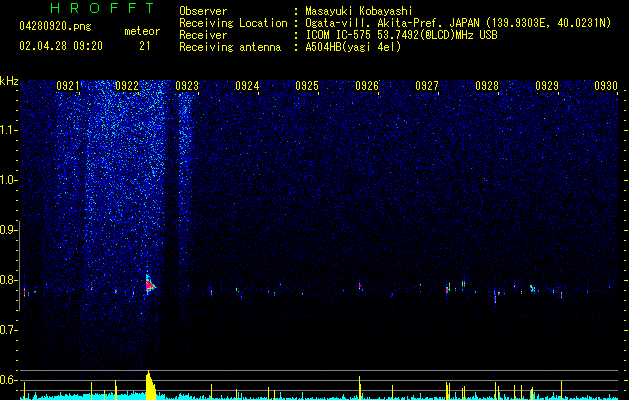Click the 0925 time marker
Viewport: 629px width, 400px height.
pyautogui.click(x=307, y=86)
